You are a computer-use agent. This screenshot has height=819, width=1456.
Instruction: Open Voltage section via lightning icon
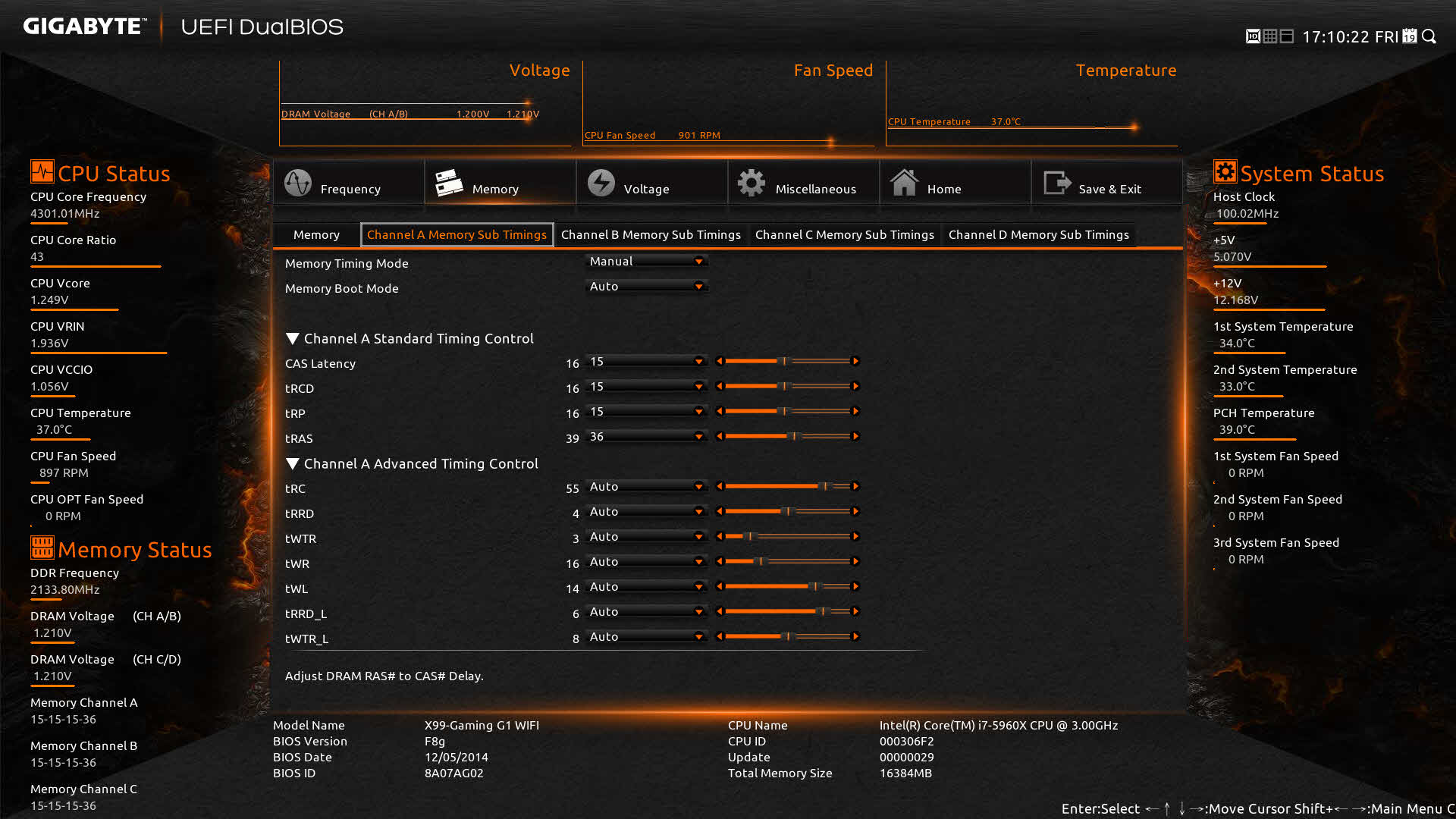pos(601,183)
